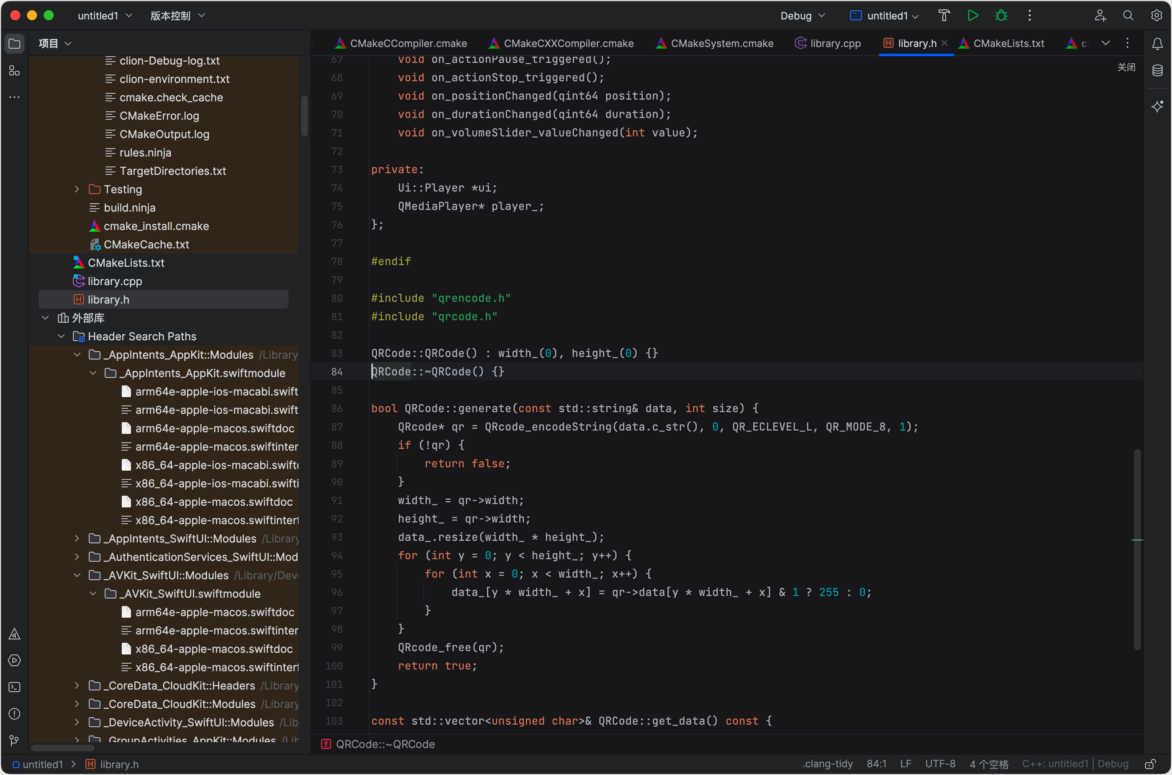
Task: Change UTF-8 file encoding
Action: tap(940, 764)
